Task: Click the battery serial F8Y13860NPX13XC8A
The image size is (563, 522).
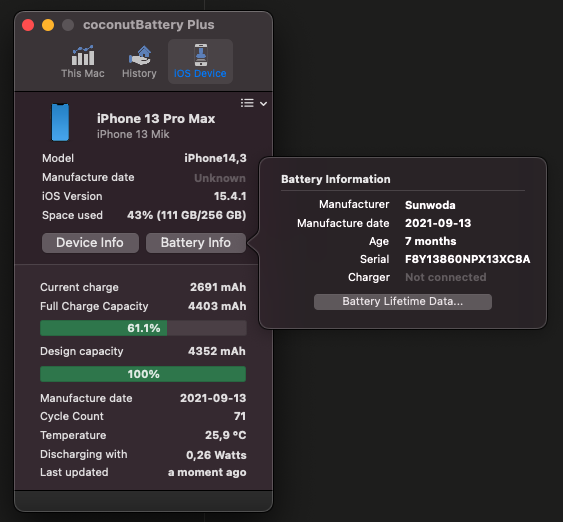Action: (467, 259)
